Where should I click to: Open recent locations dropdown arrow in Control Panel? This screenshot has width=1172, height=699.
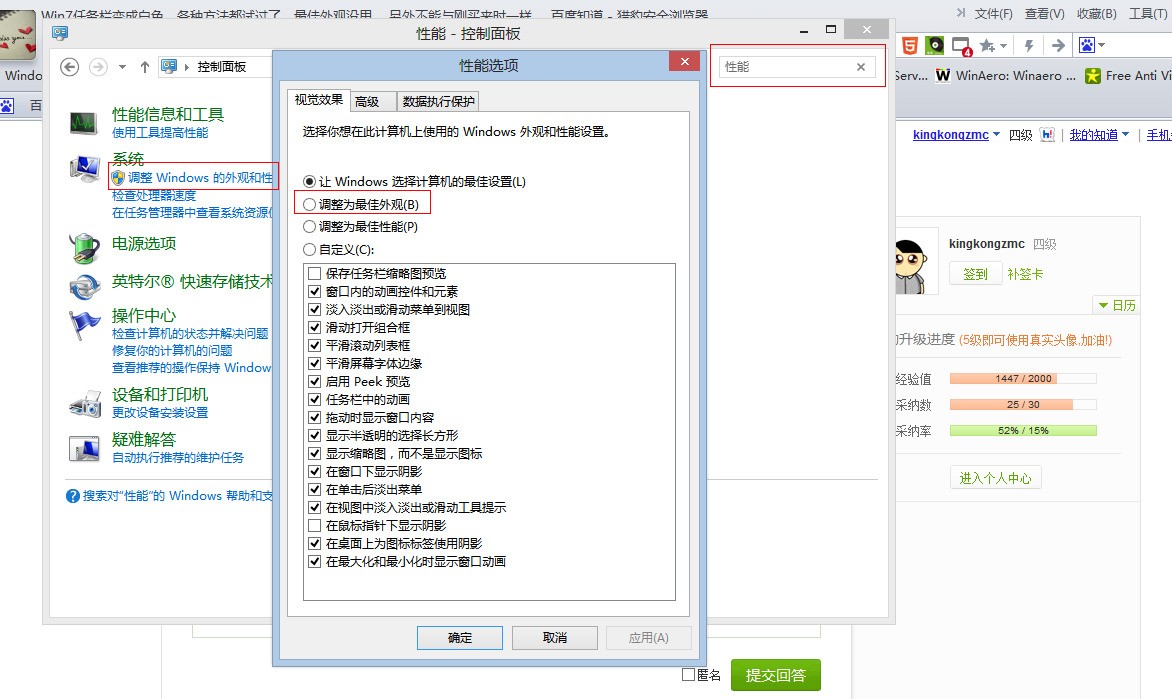coord(123,67)
